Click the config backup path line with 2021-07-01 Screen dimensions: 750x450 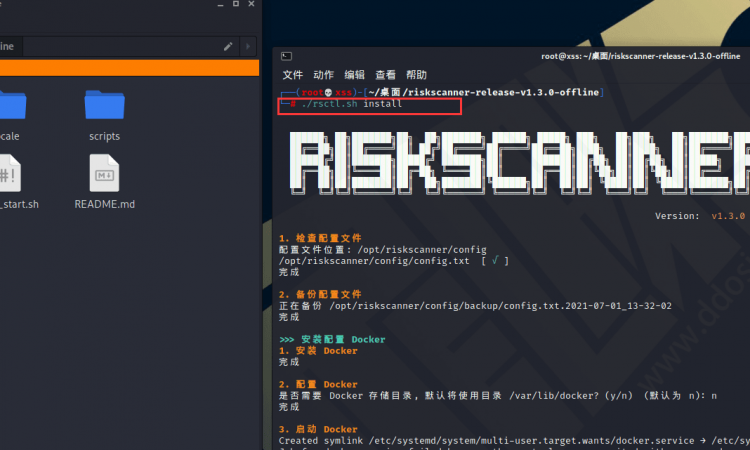(475, 306)
